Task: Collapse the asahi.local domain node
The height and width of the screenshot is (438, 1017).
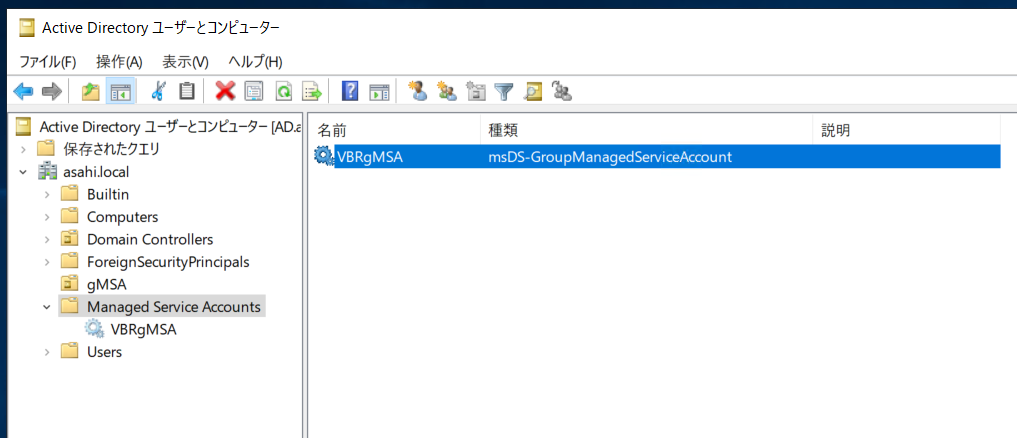Action: point(23,173)
